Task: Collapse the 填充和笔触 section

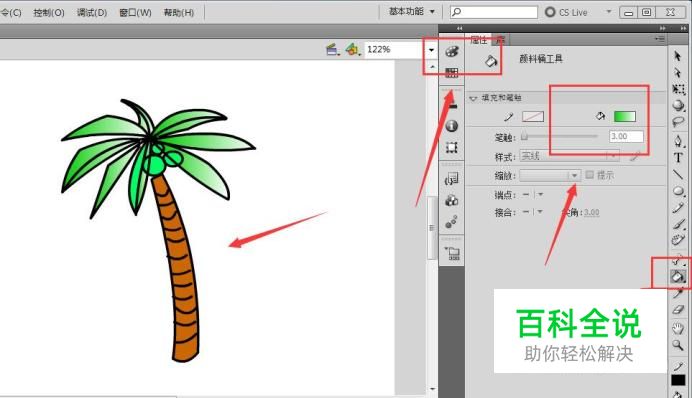Action: (x=473, y=98)
